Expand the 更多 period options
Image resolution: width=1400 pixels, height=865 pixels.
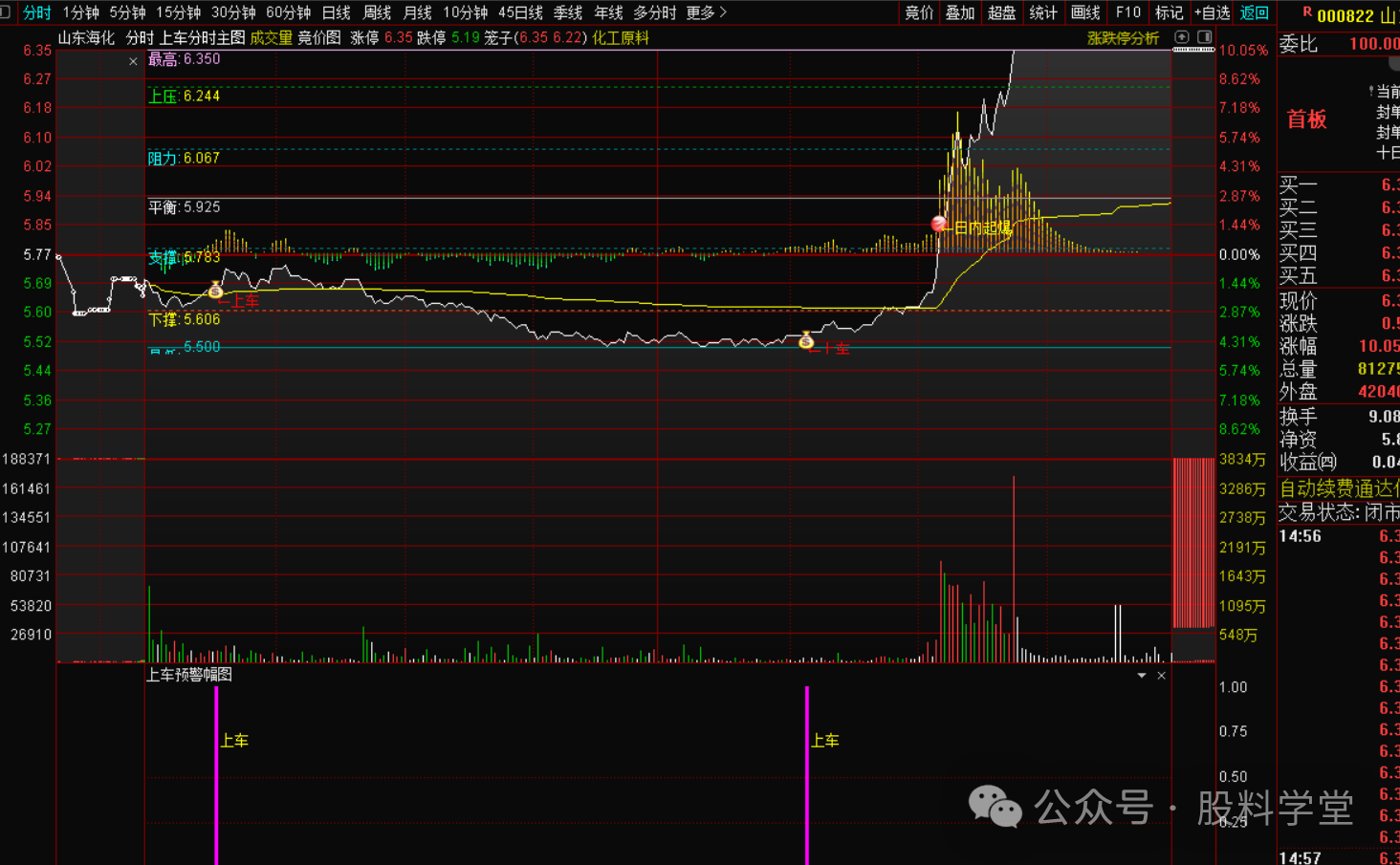tap(706, 12)
